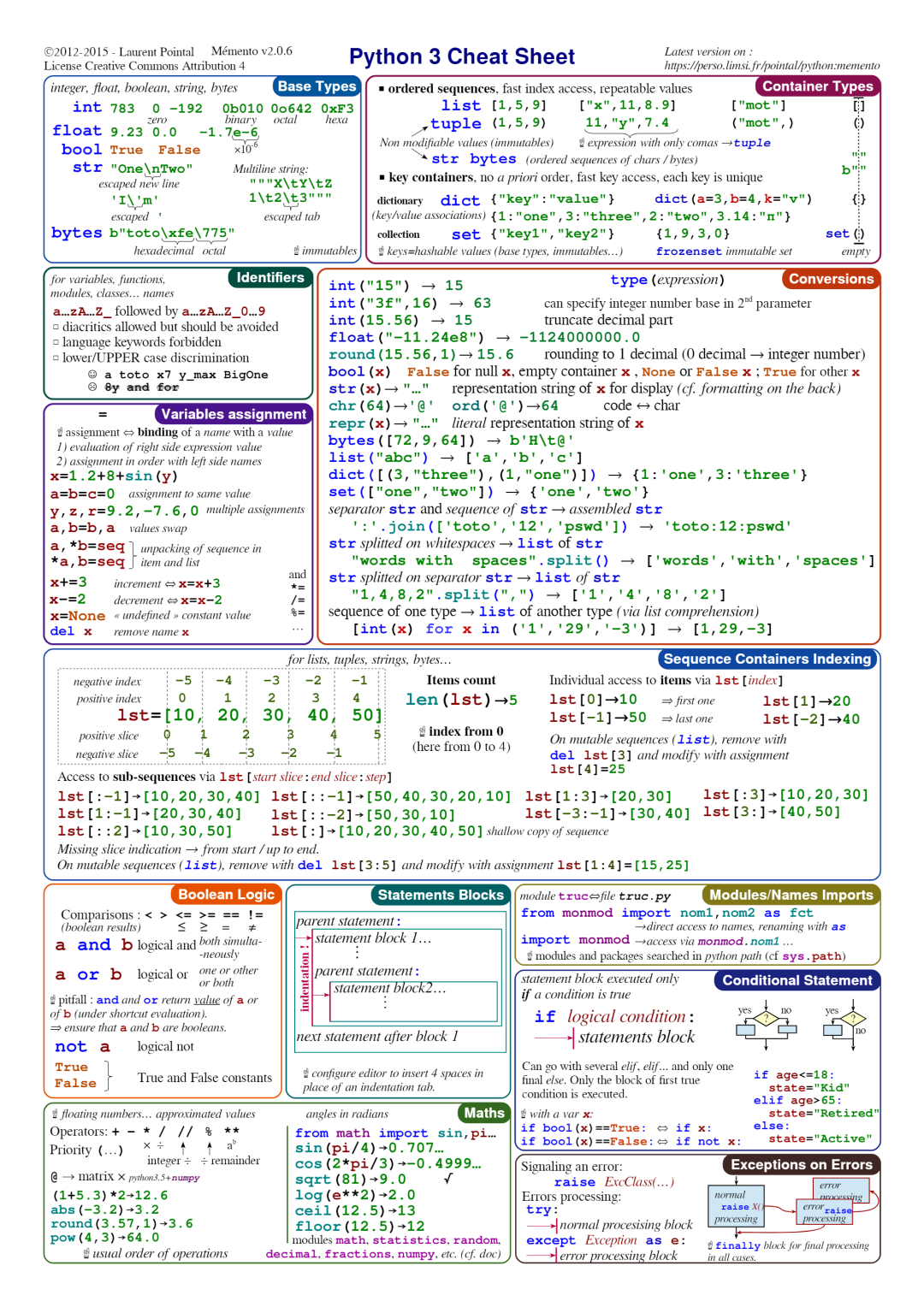Click len(lst)→5 items count
The width and height of the screenshot is (924, 1307).
click(x=461, y=700)
